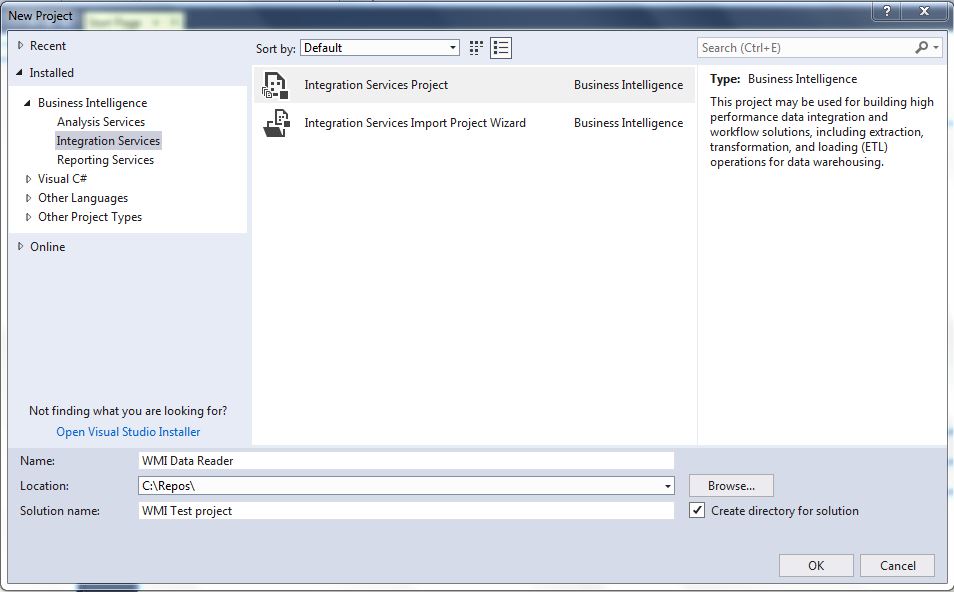Expand the Online node
The height and width of the screenshot is (592, 954).
click(20, 246)
